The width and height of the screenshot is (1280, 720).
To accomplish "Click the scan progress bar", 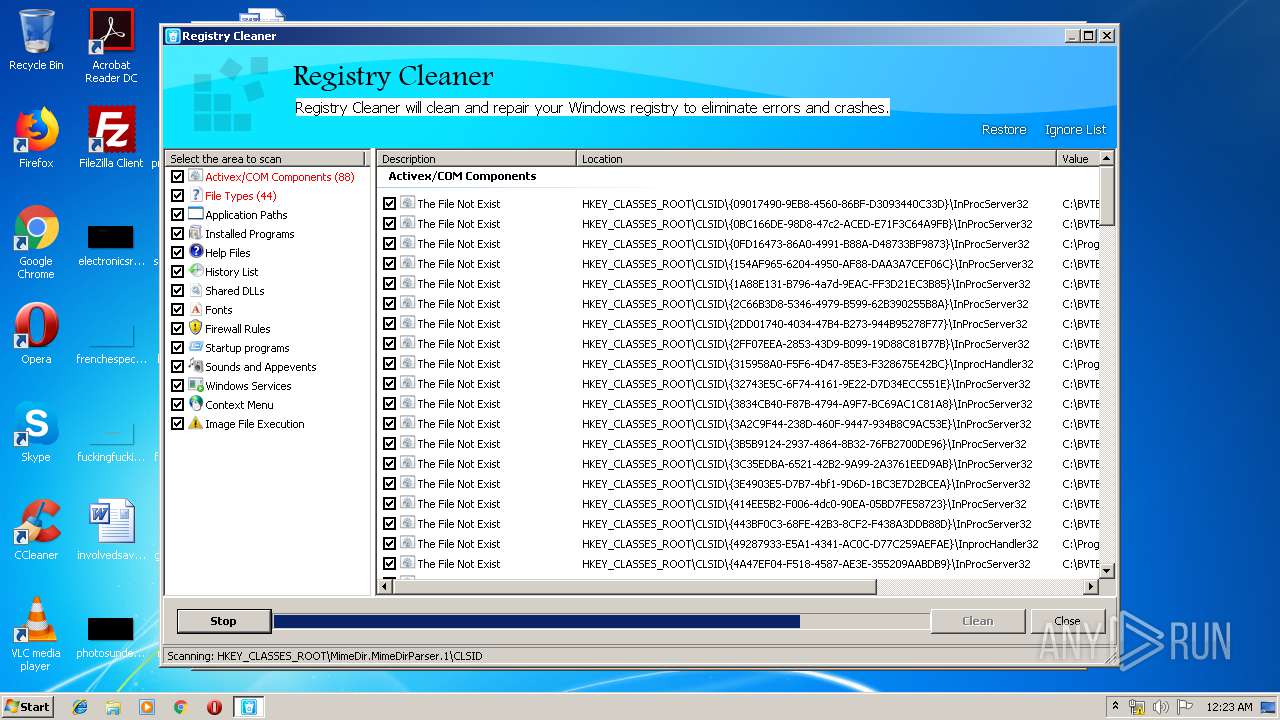I will [600, 621].
